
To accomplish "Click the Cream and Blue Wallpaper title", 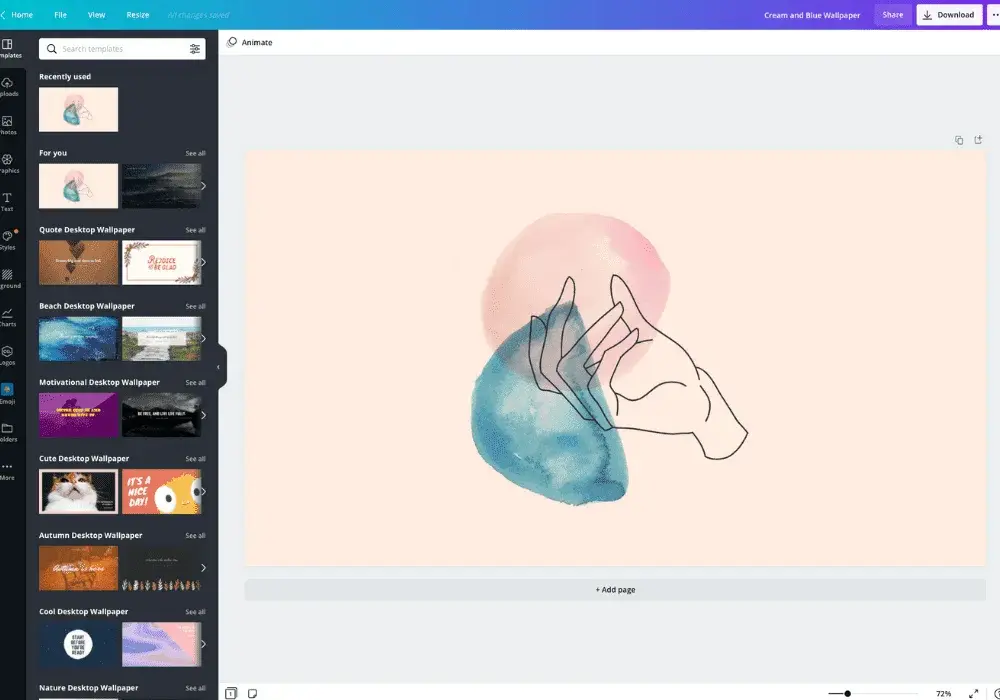I will tap(812, 15).
